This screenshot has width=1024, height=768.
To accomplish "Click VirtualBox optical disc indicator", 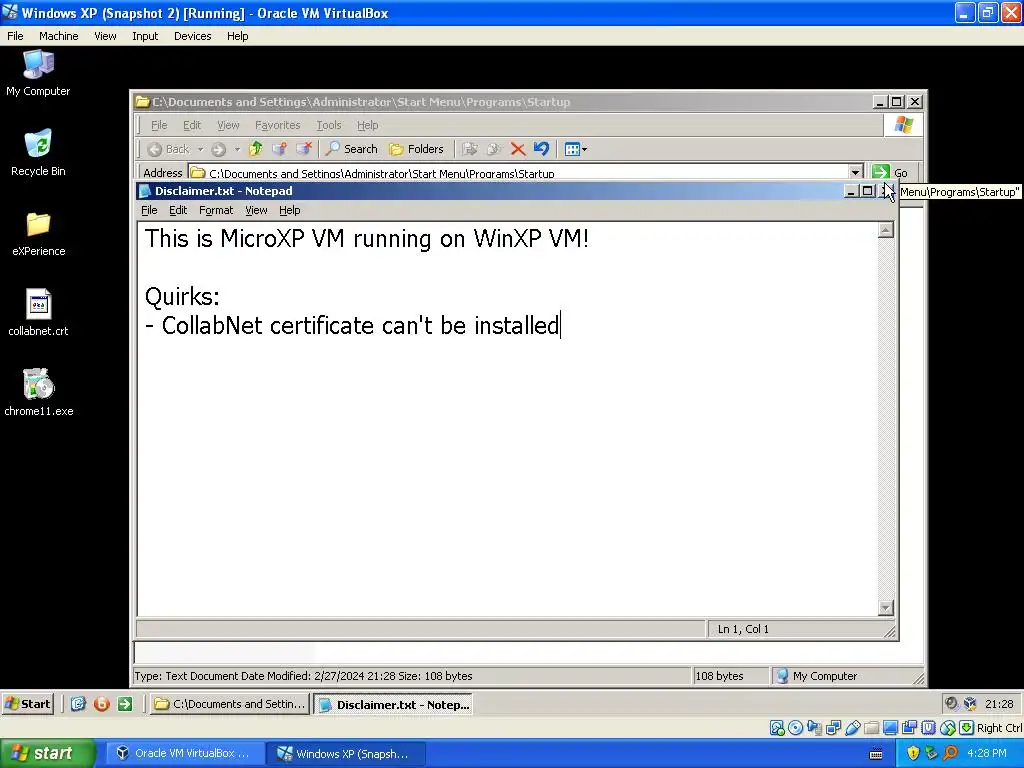I will 795,728.
